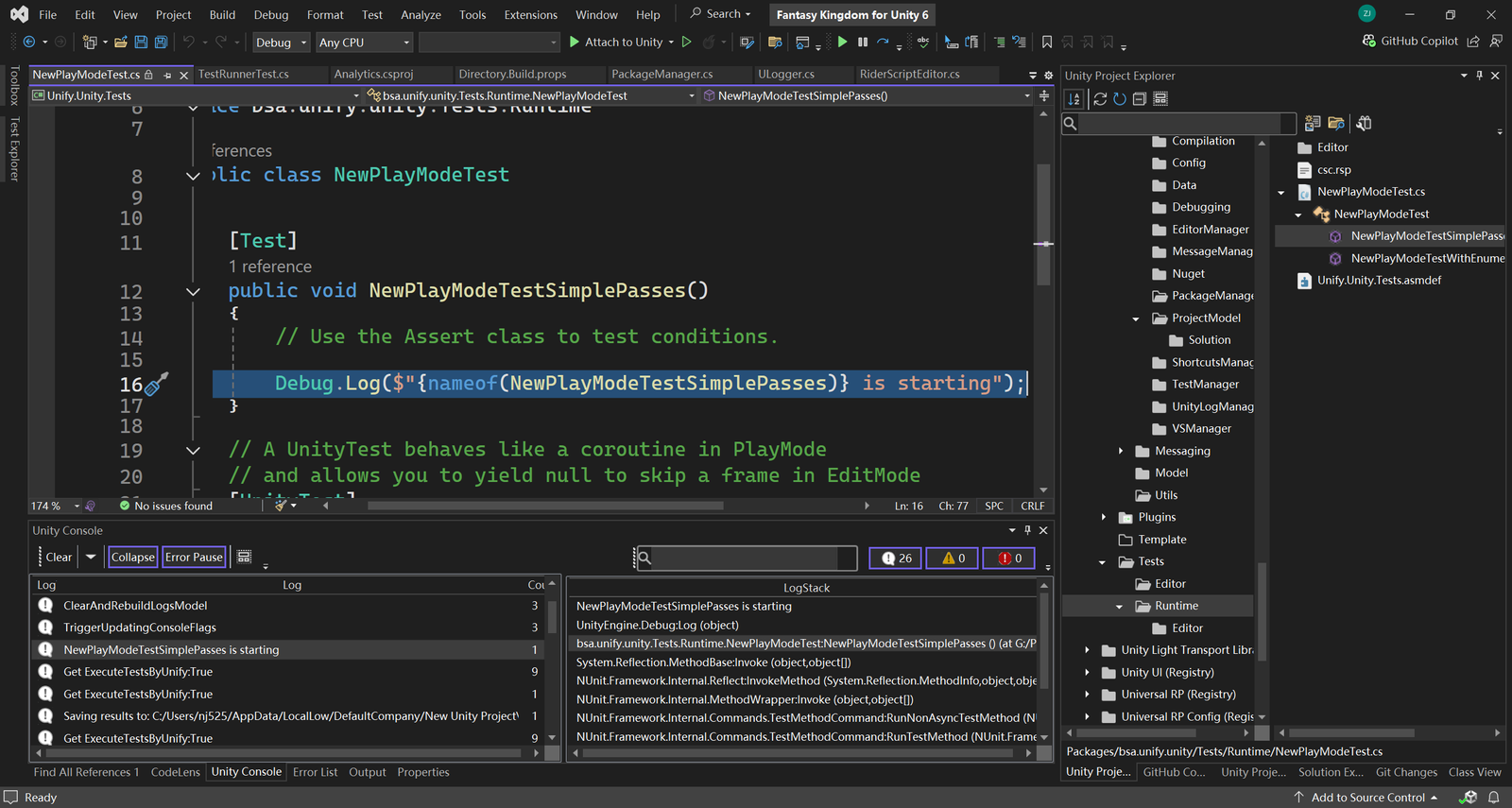The width and height of the screenshot is (1512, 808).
Task: Click the blue refresh icon in Unity Project Explorer
Action: coord(1120,99)
